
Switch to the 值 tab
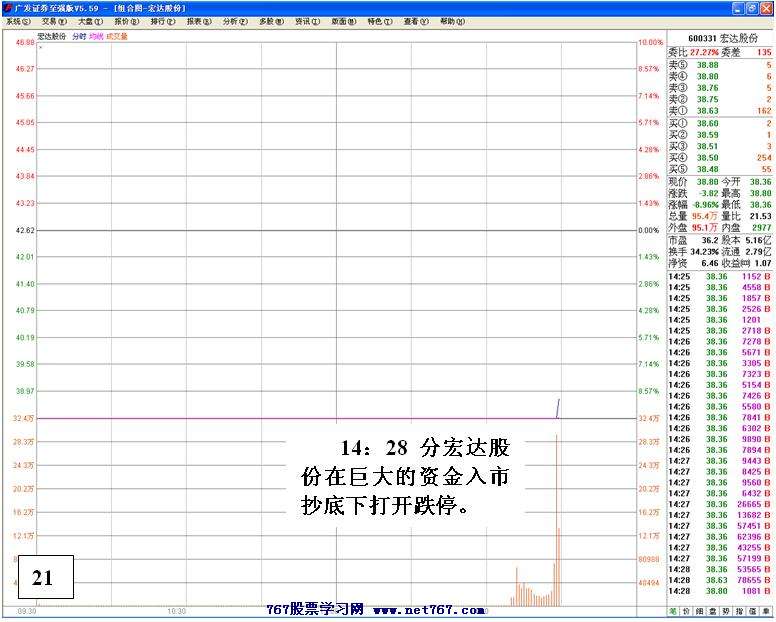tap(752, 612)
